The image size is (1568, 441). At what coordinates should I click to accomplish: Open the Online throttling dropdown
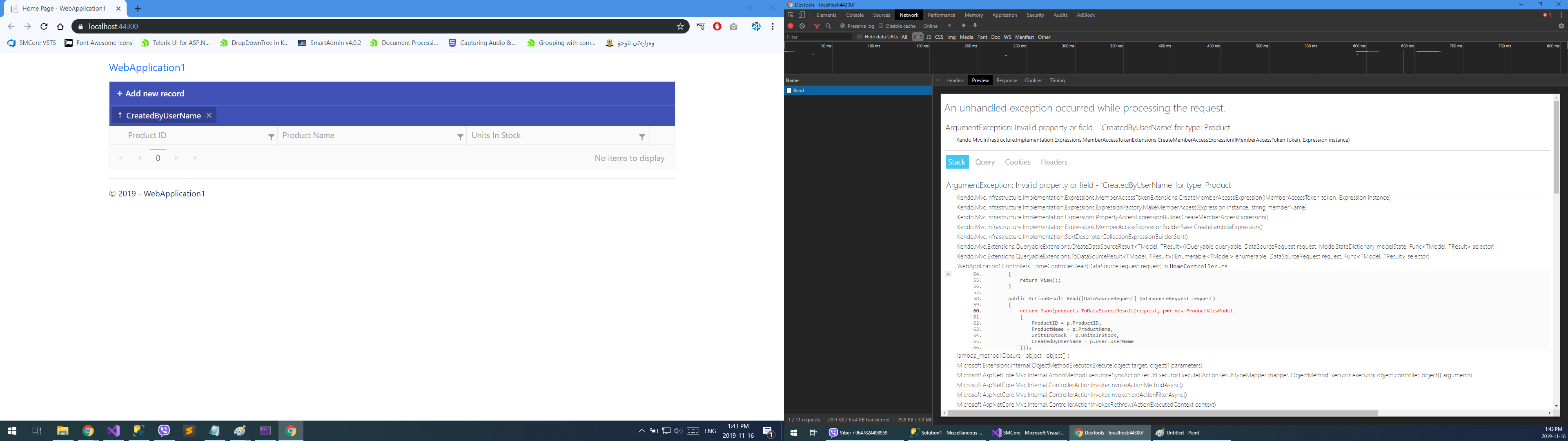pyautogui.click(x=938, y=26)
